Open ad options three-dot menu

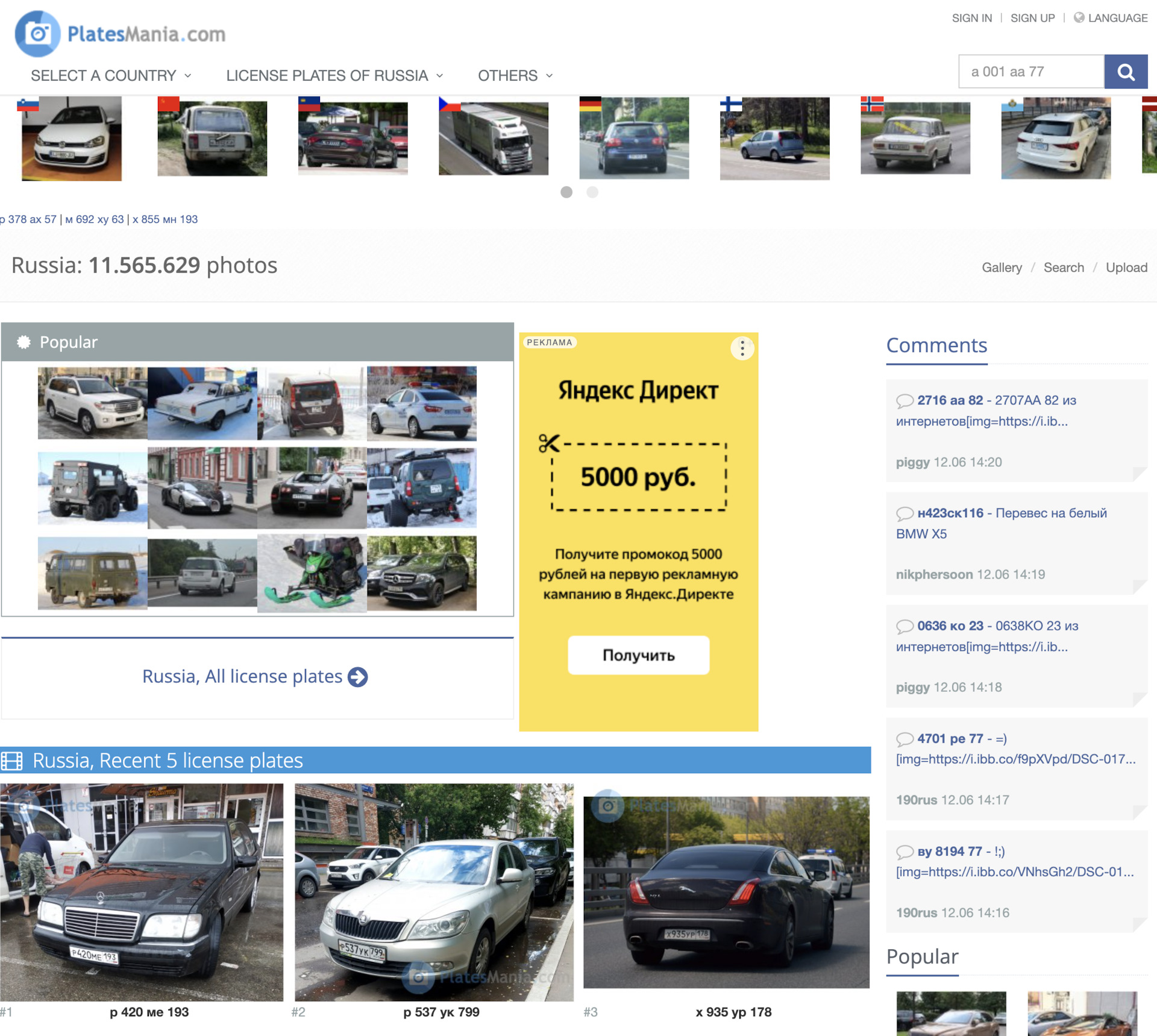click(742, 348)
